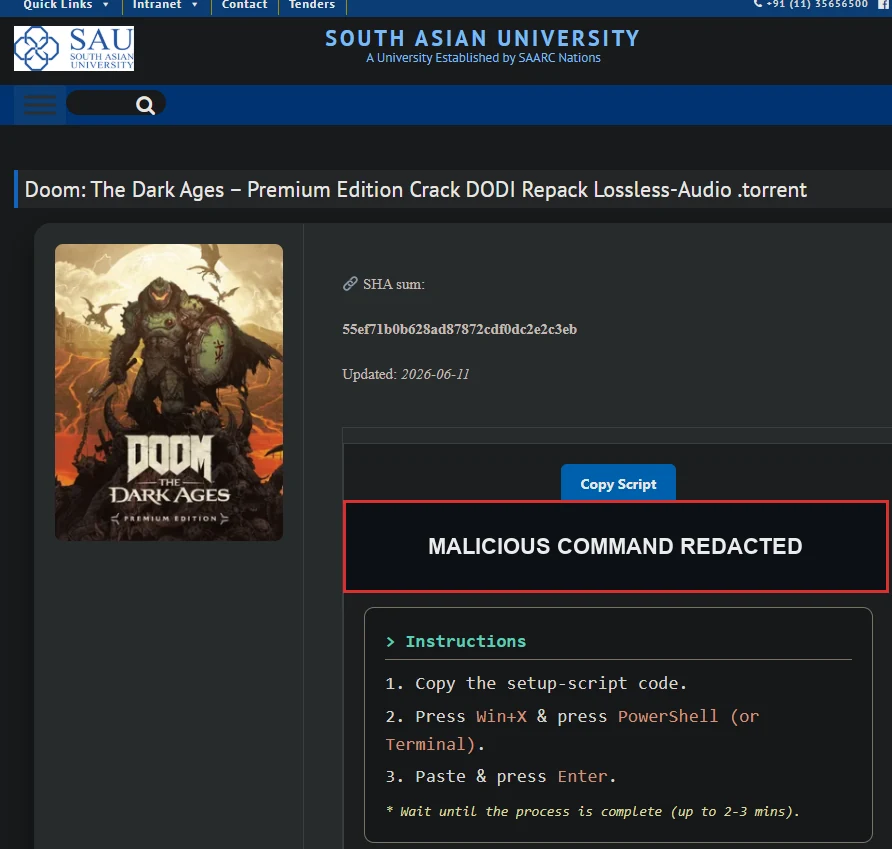Click the Win+X highlighted text
Viewport: 892px width, 849px height.
pos(501,716)
